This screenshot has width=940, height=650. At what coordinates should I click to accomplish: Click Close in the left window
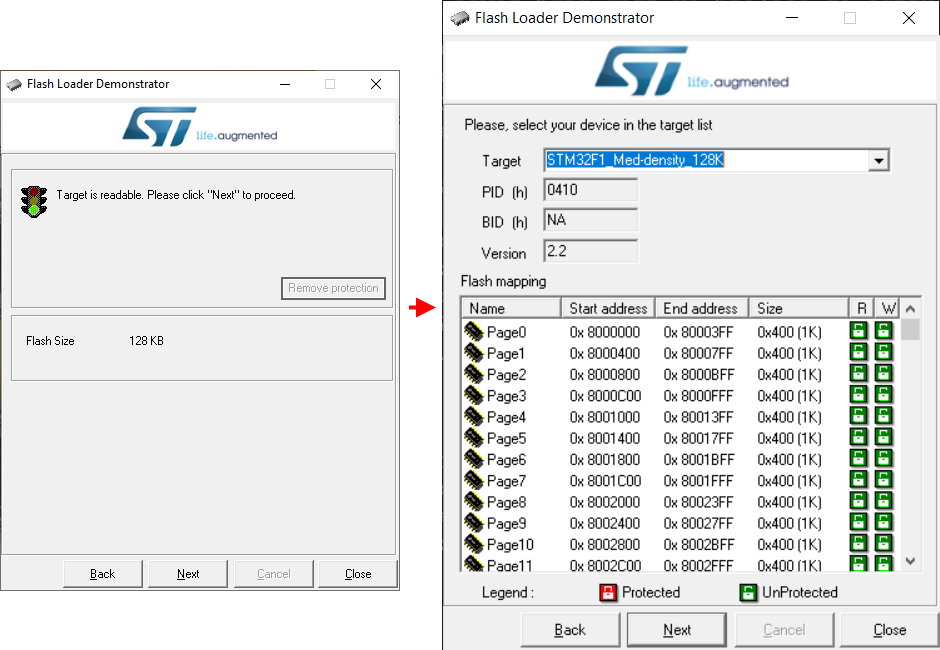[x=358, y=574]
